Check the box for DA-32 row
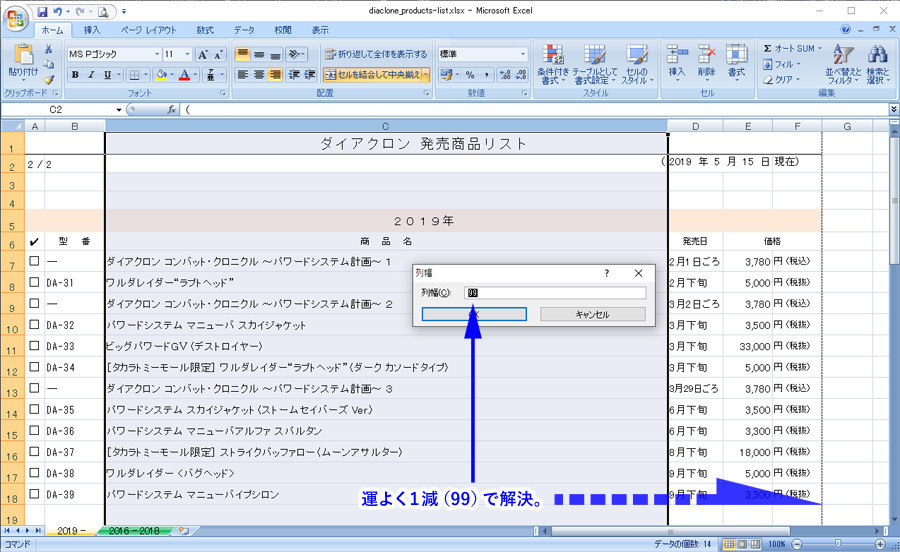The image size is (900, 552). 34,324
